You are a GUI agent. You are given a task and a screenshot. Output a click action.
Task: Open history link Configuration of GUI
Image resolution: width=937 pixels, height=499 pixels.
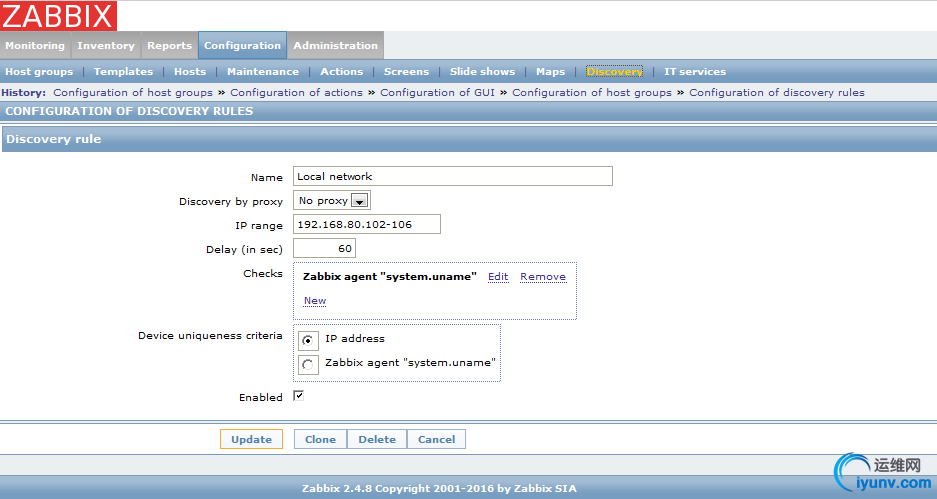(437, 93)
